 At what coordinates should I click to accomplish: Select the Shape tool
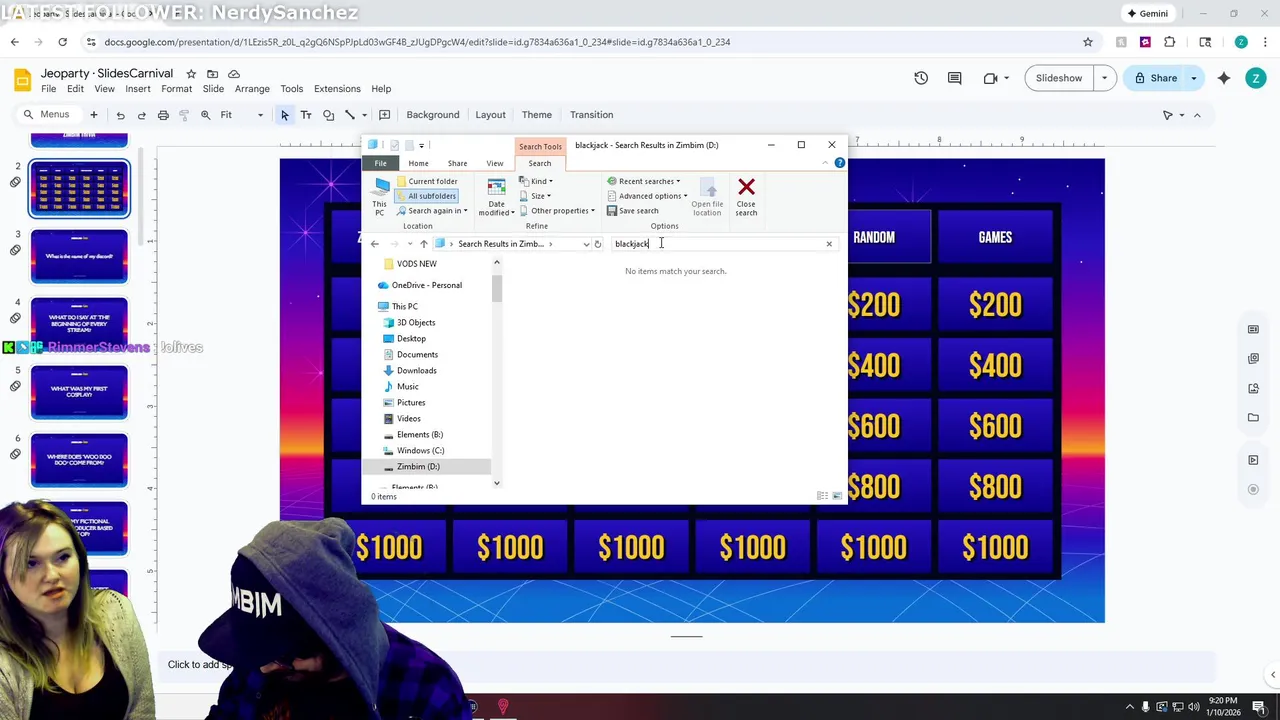[x=328, y=115]
